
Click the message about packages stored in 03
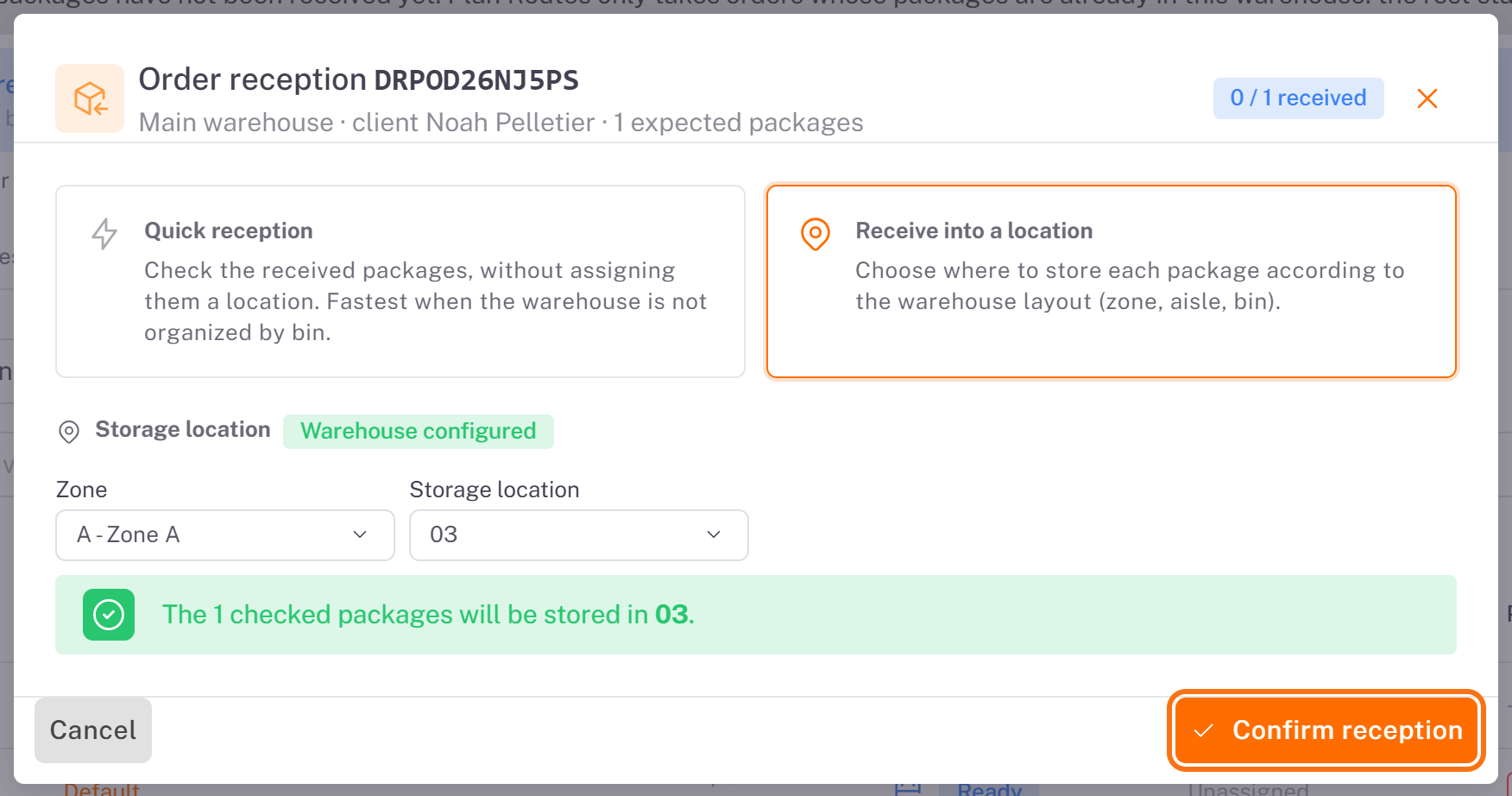[x=428, y=615]
